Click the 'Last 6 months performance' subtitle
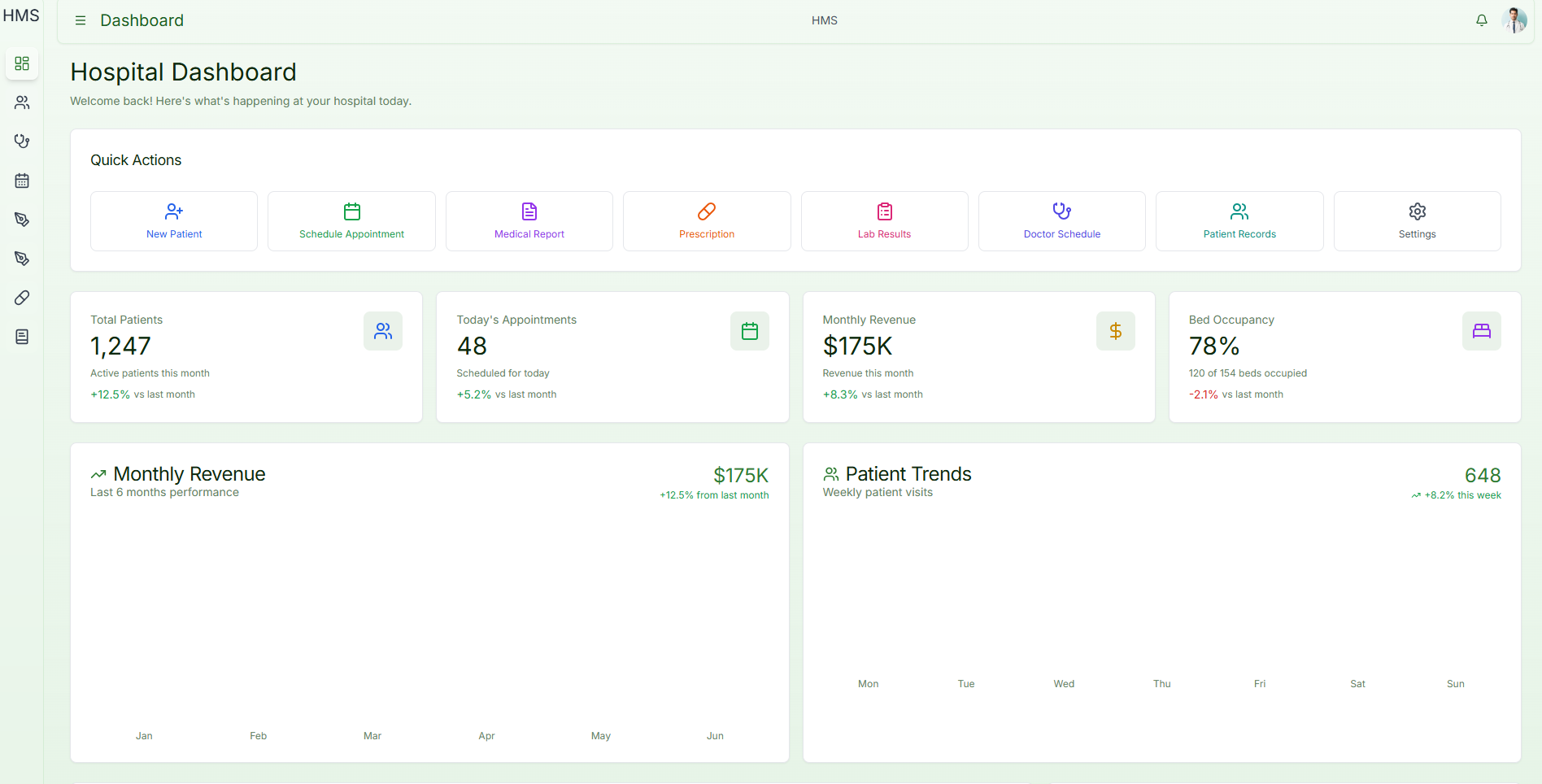This screenshot has width=1542, height=784. point(164,493)
